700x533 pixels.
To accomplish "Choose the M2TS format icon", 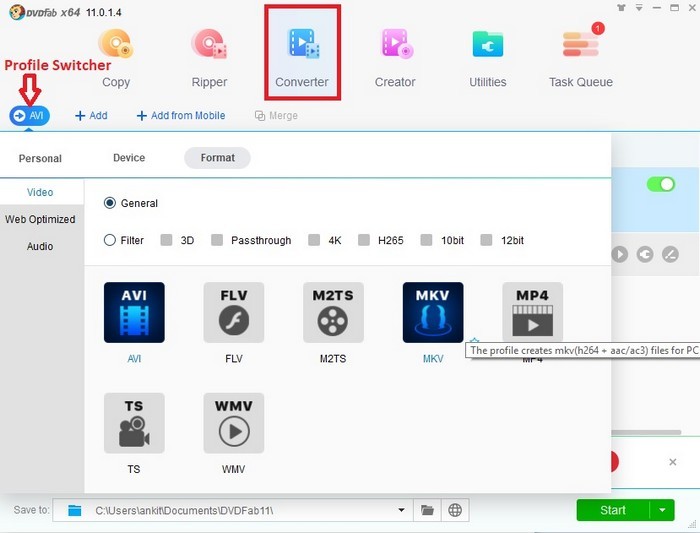I will [x=333, y=312].
